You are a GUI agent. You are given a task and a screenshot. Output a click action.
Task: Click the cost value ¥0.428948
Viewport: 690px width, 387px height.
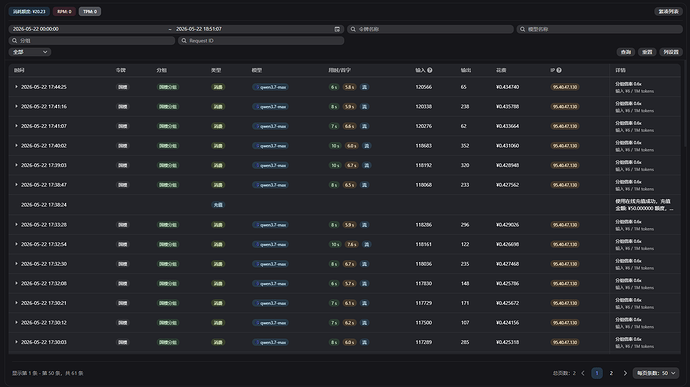(507, 166)
